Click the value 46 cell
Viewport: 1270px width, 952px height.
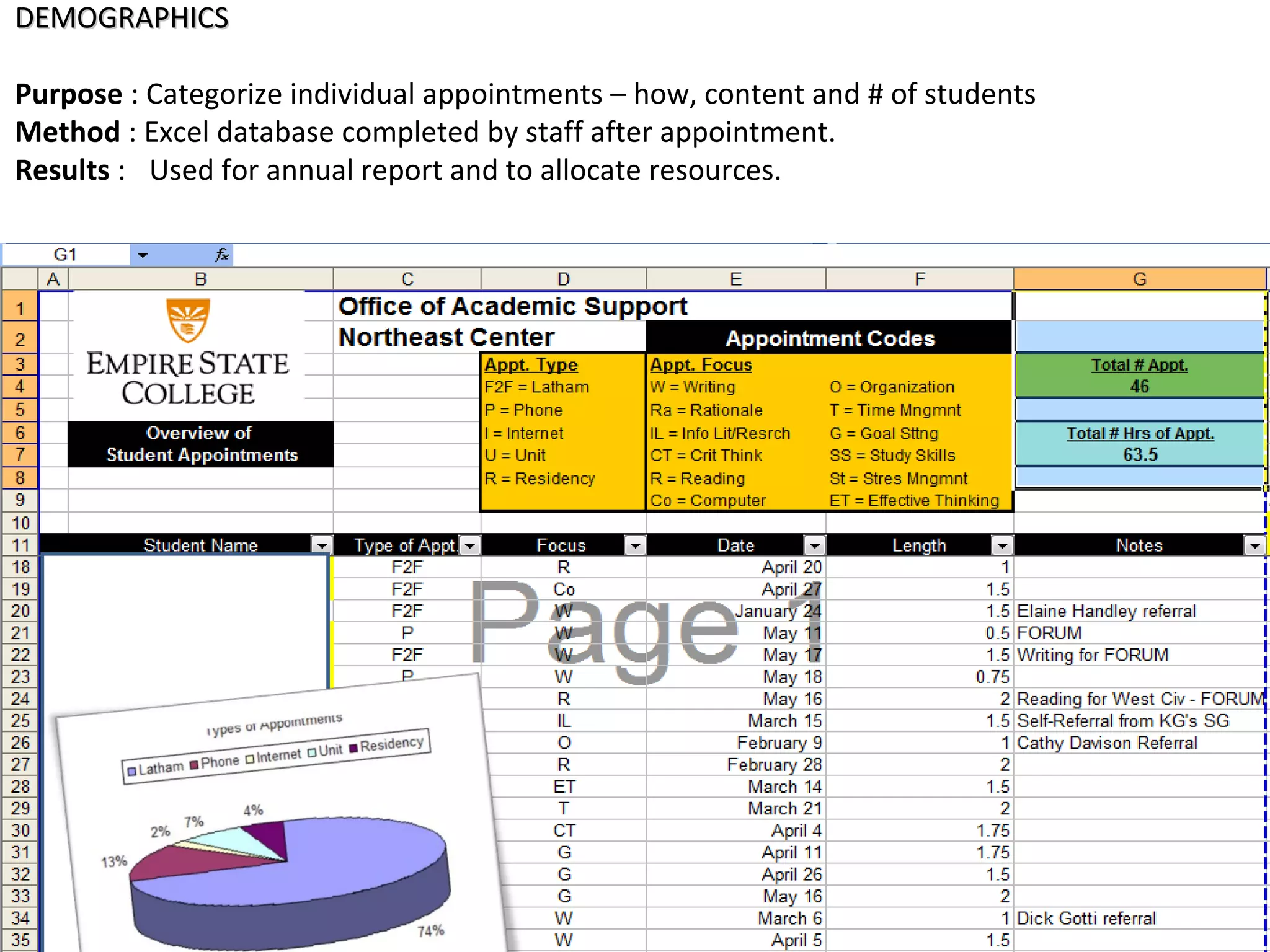pyautogui.click(x=1140, y=387)
